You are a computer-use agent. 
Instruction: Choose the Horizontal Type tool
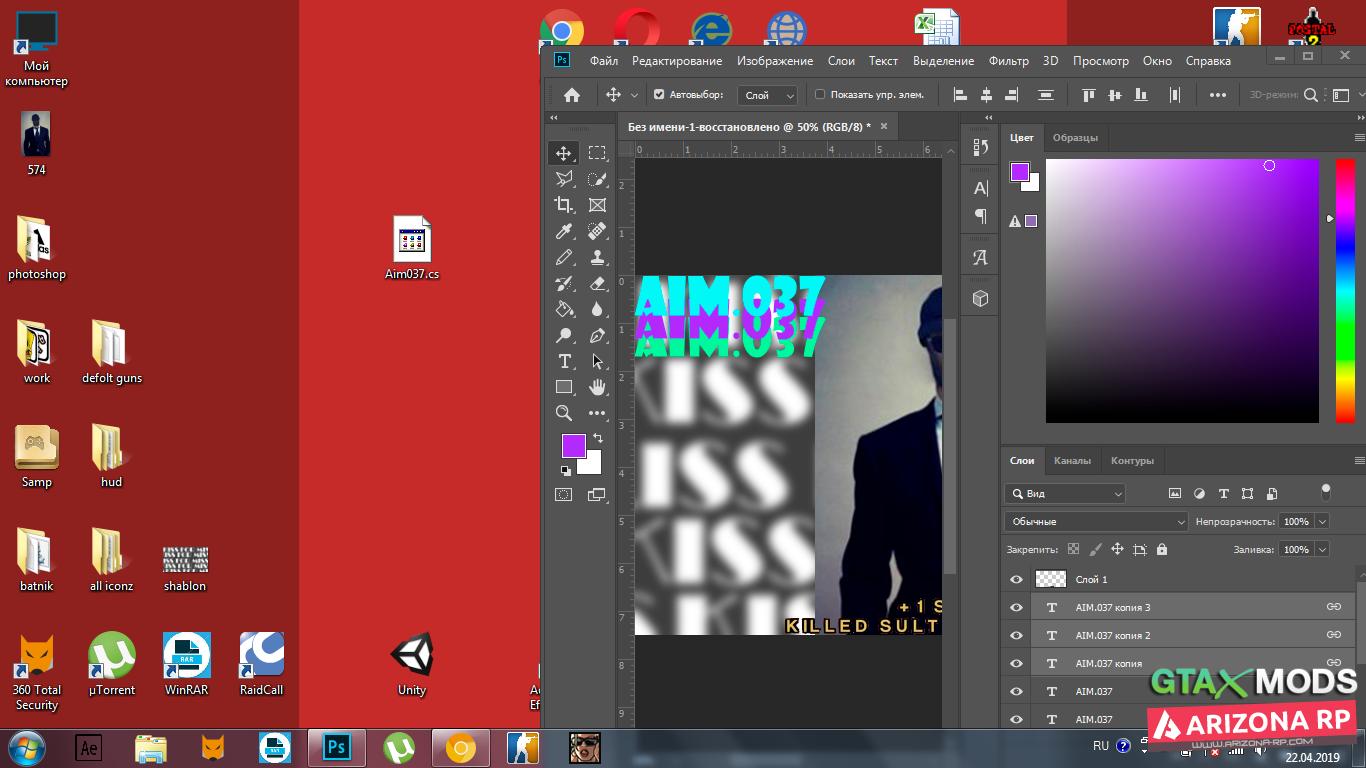(x=564, y=361)
